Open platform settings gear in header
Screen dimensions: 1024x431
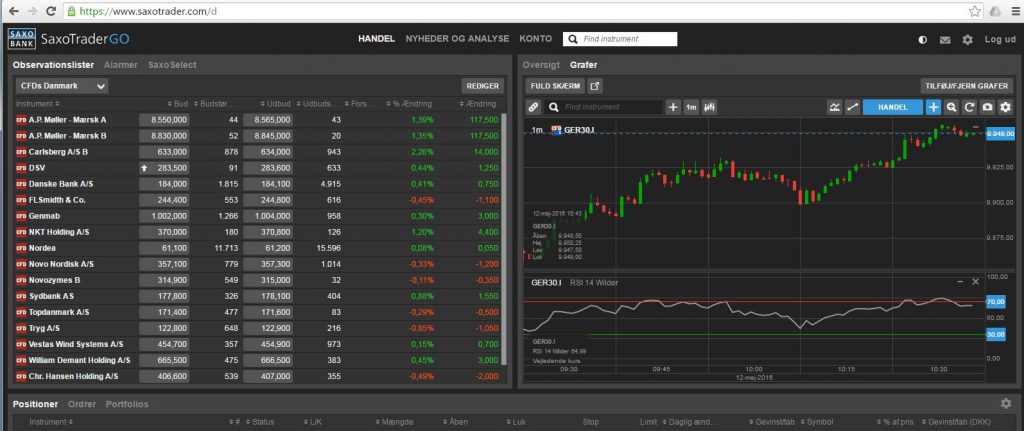click(x=967, y=40)
